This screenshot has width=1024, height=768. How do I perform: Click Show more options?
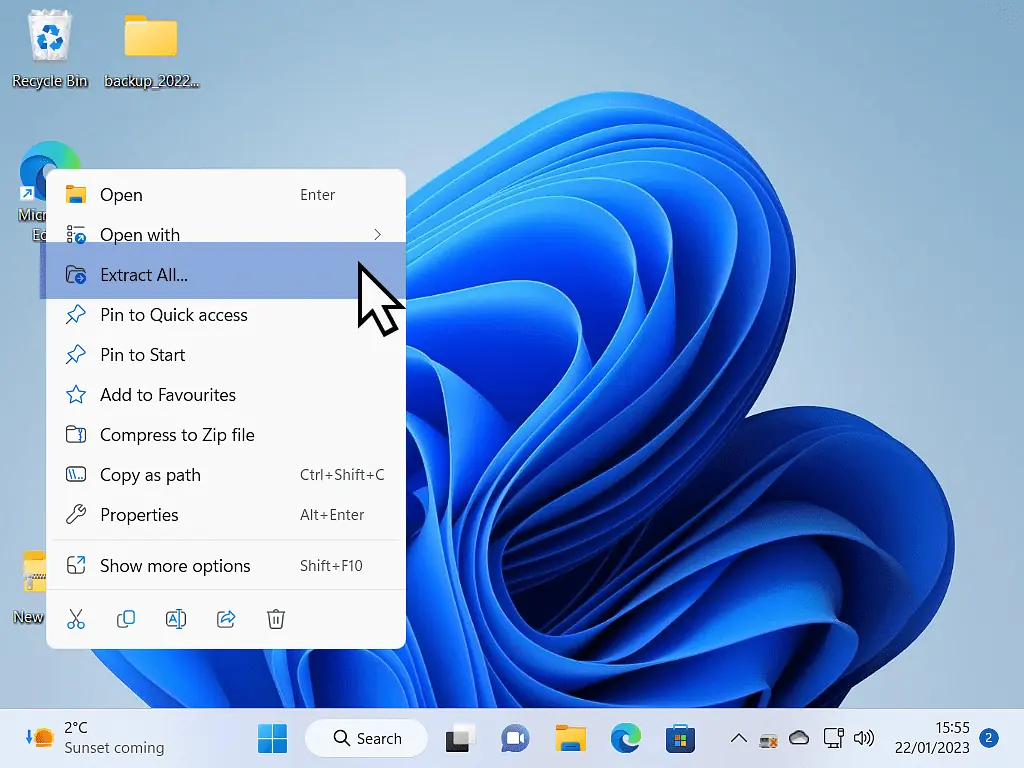[x=174, y=565]
